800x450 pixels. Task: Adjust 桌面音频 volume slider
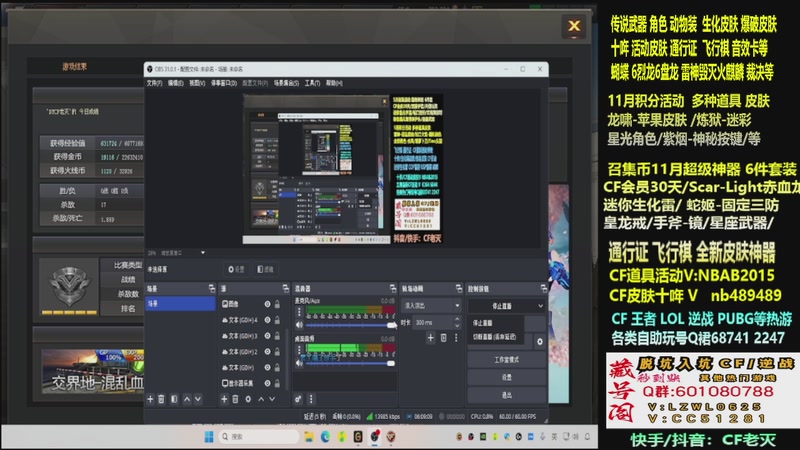point(351,363)
